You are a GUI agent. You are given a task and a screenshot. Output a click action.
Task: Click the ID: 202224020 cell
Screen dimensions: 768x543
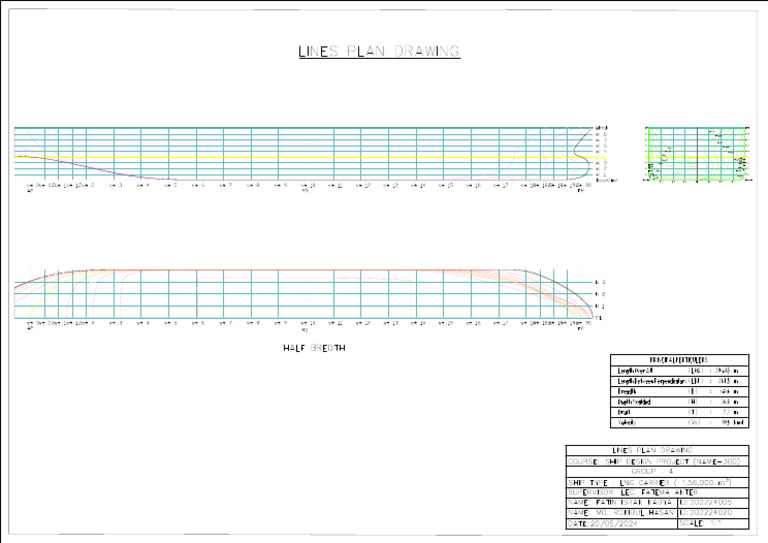(713, 513)
